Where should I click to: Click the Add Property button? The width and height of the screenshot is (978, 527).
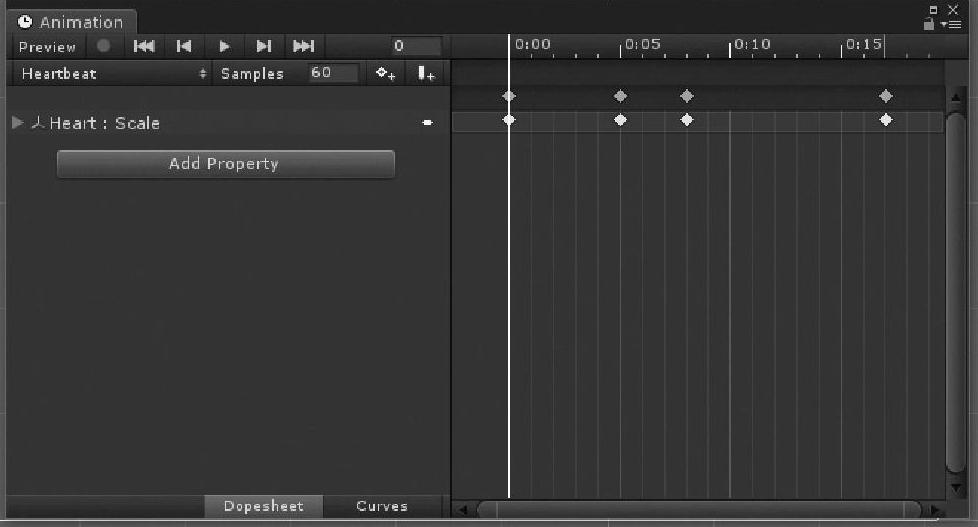[226, 164]
